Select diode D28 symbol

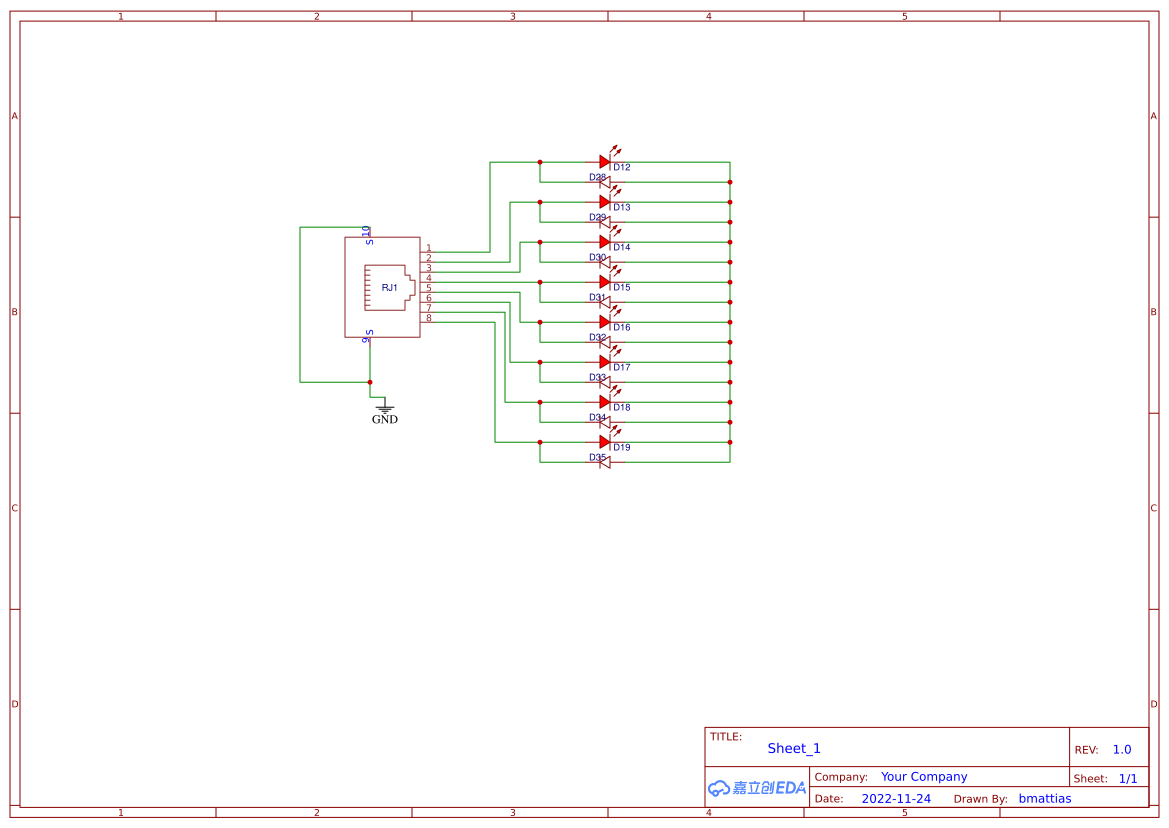[x=607, y=181]
